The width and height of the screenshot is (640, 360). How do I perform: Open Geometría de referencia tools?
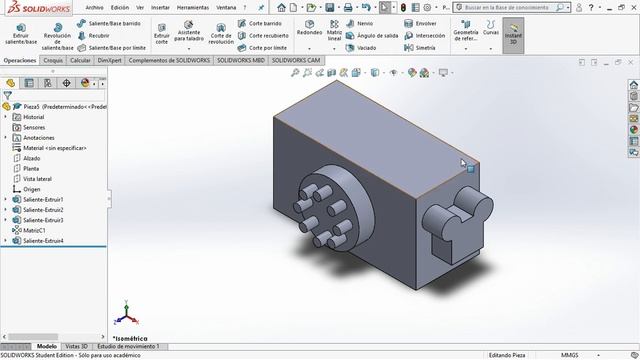pyautogui.click(x=466, y=31)
